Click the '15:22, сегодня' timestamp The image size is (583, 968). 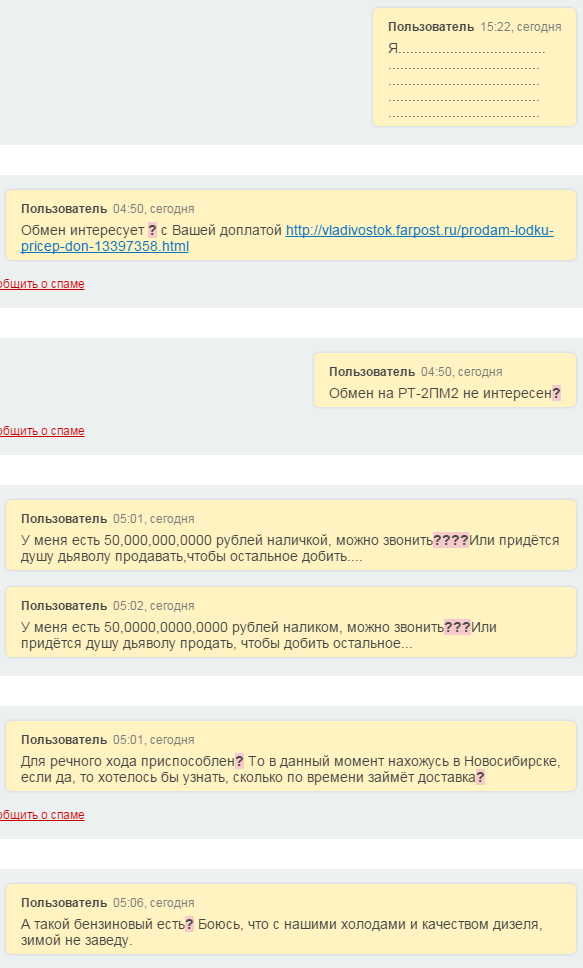[521, 27]
